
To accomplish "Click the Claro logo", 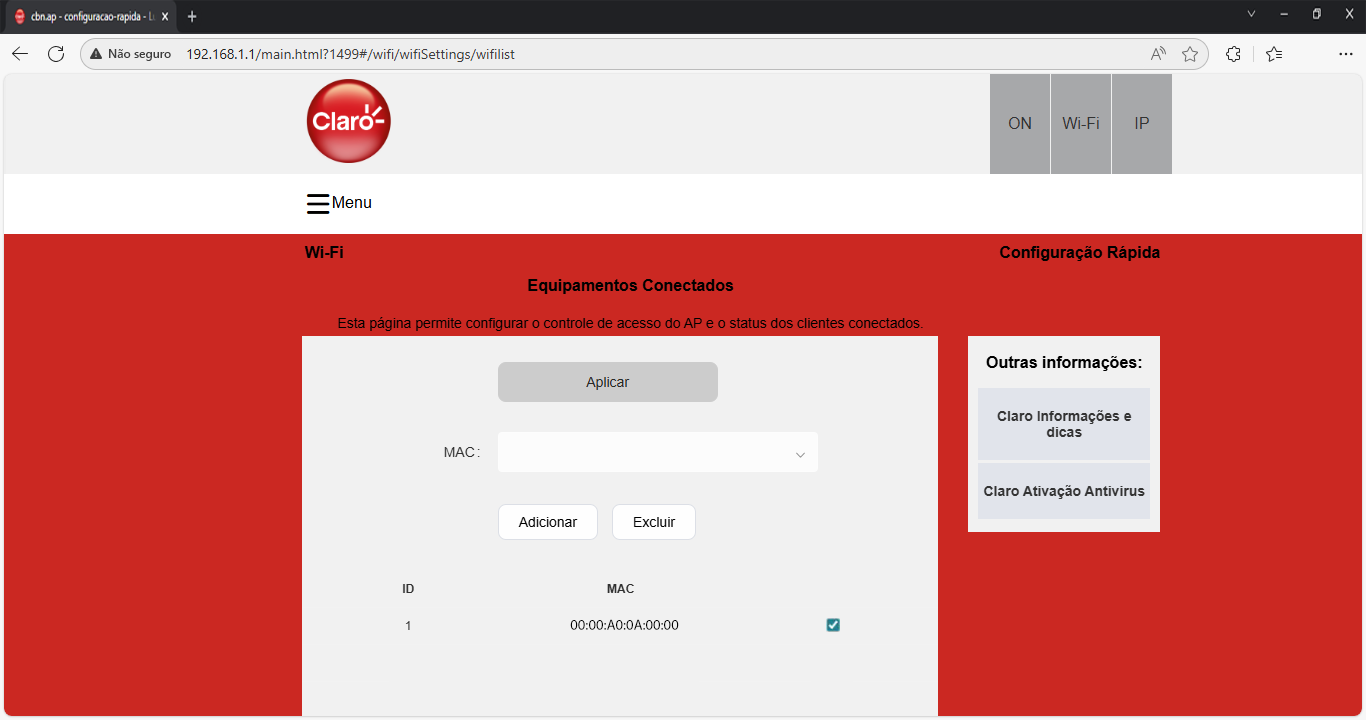I will [348, 121].
